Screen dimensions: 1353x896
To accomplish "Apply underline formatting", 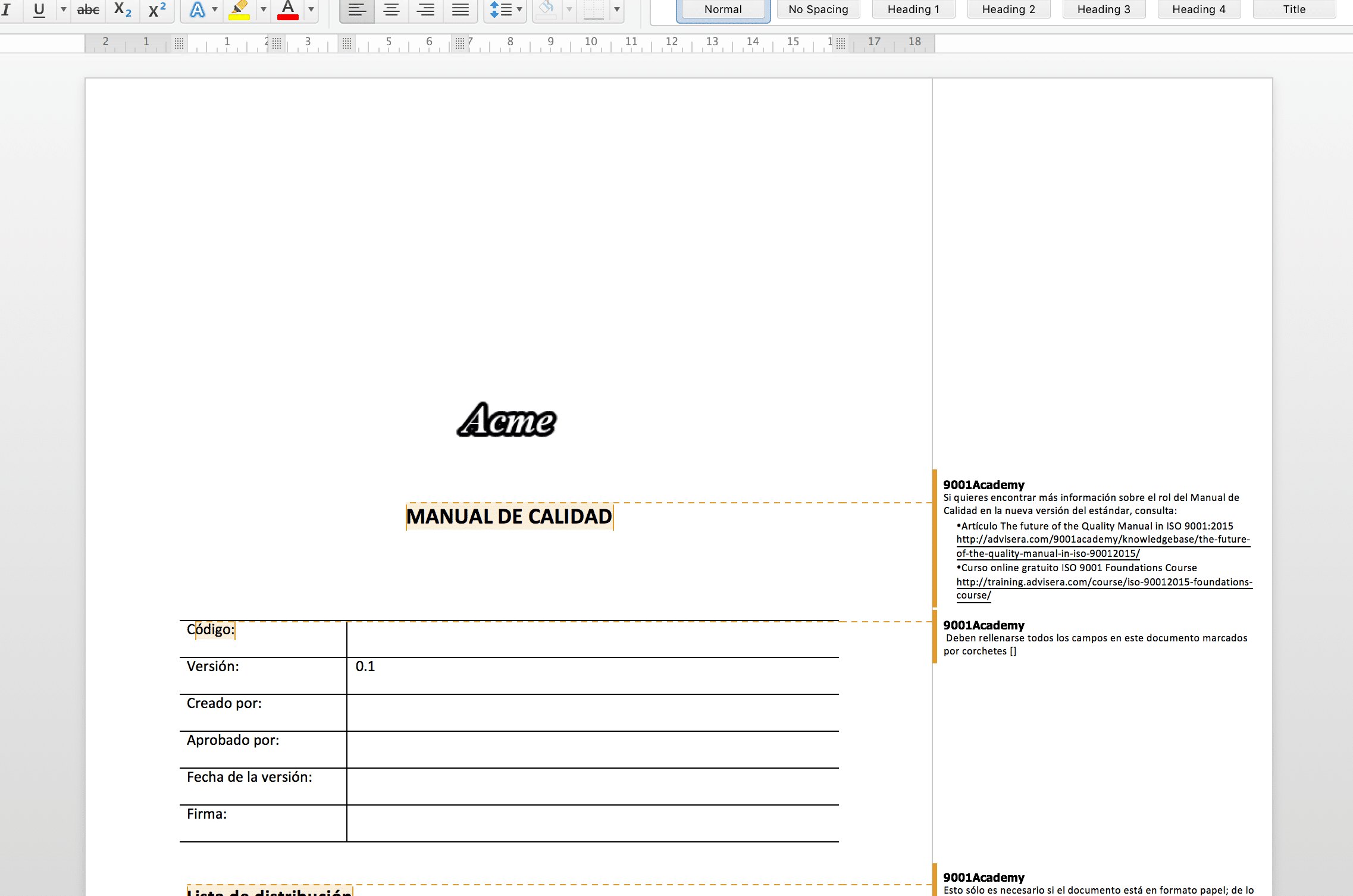I will tap(38, 10).
